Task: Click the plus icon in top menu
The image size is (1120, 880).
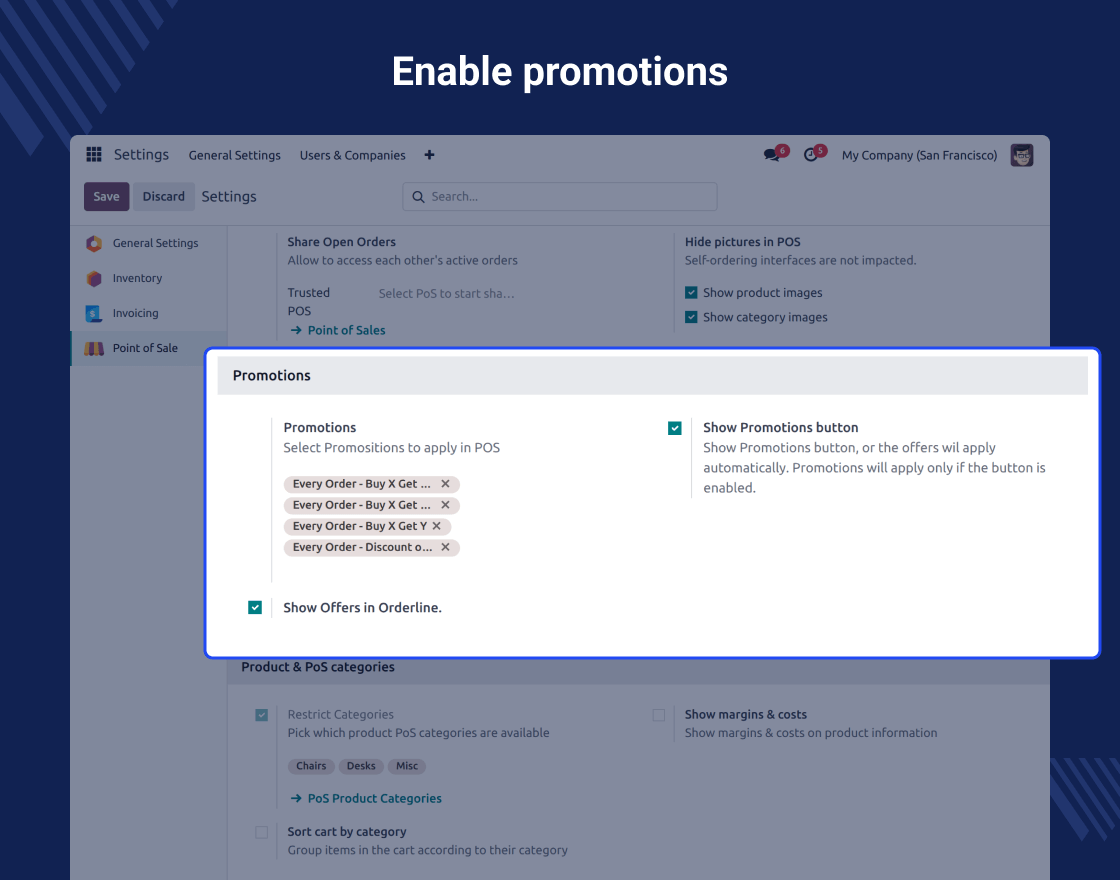Action: click(429, 155)
